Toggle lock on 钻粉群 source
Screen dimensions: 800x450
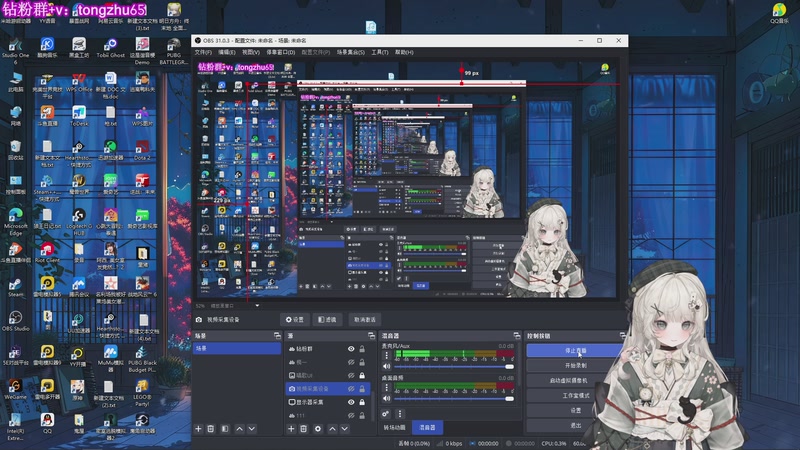pos(362,349)
